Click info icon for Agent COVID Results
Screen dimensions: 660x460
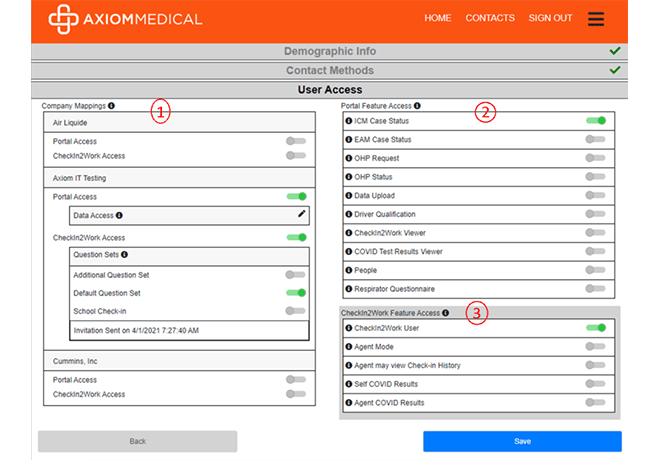[349, 403]
